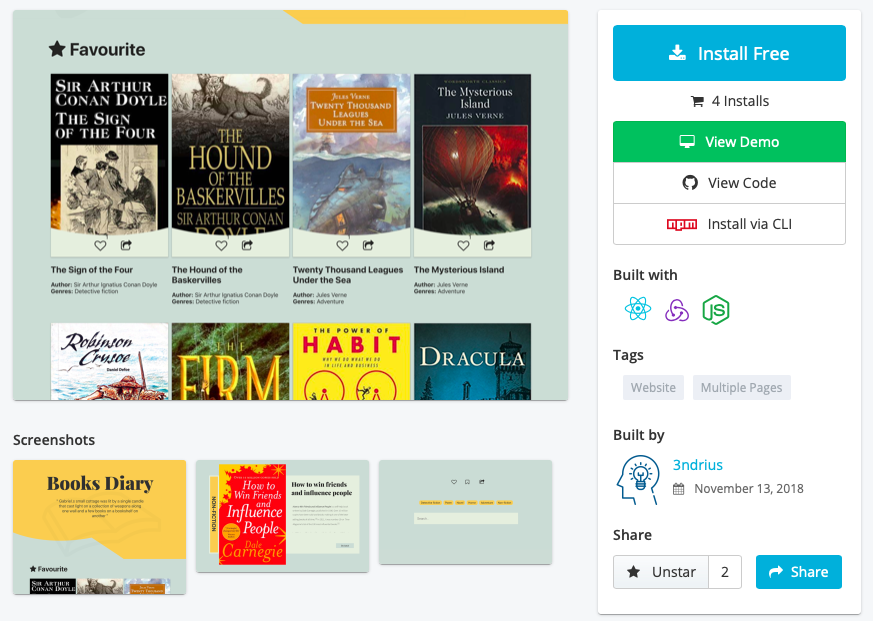
Task: Open The Sign of the Four cover
Action: [x=109, y=153]
